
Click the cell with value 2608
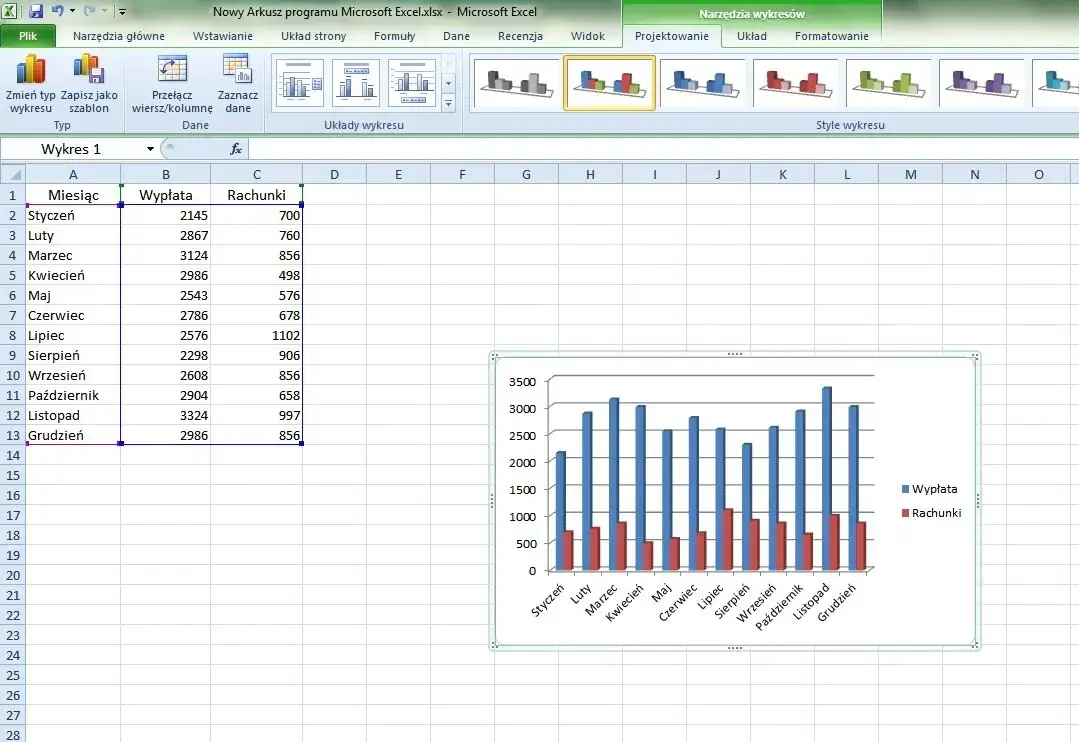166,375
